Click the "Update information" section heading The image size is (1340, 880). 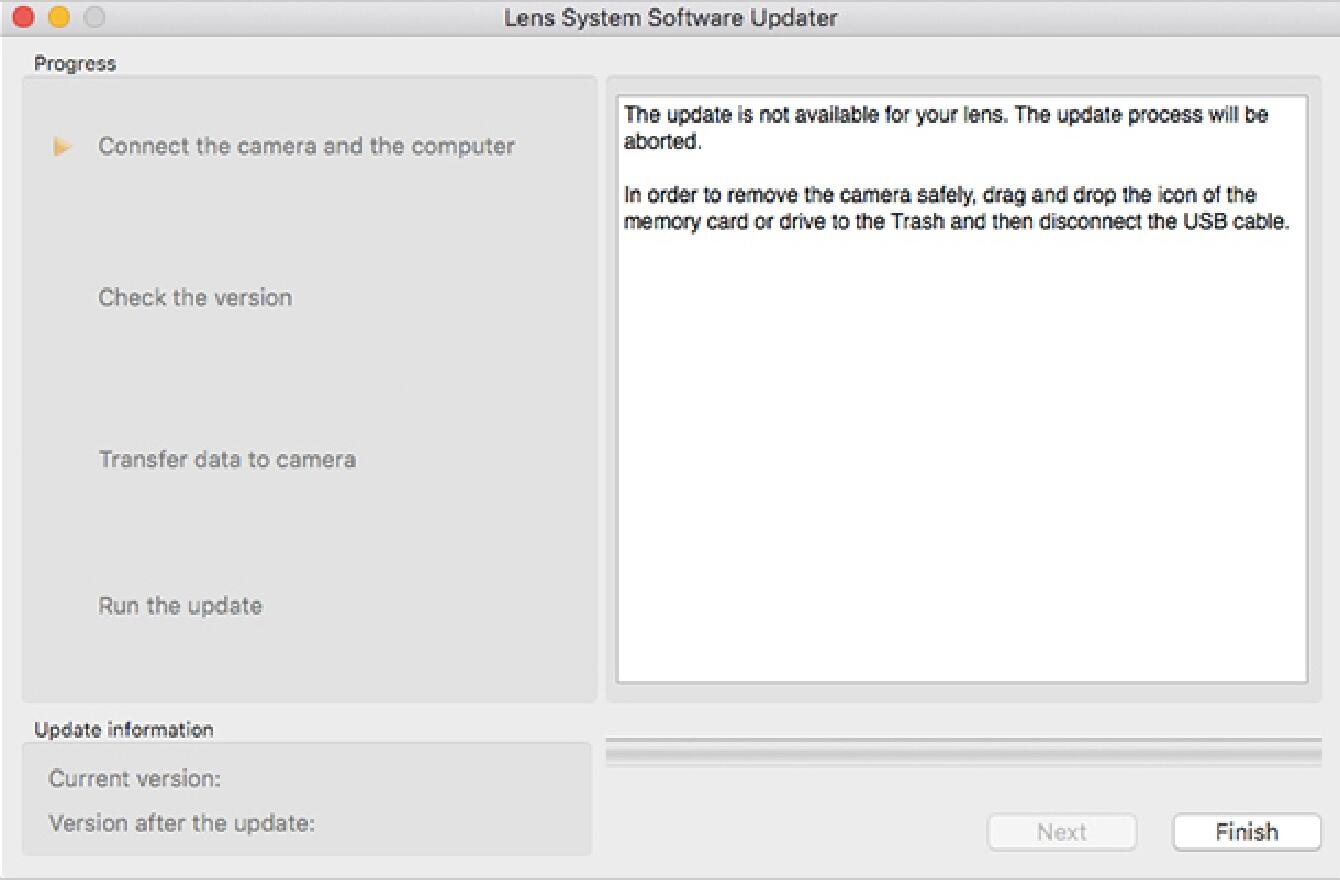point(123,730)
